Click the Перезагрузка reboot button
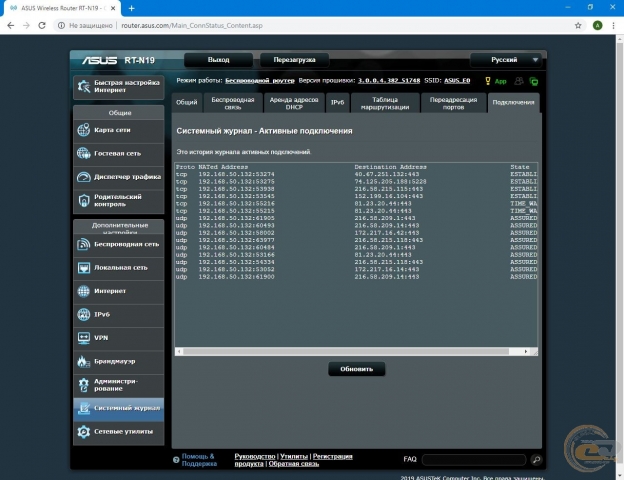This screenshot has width=624, height=480. tap(294, 60)
